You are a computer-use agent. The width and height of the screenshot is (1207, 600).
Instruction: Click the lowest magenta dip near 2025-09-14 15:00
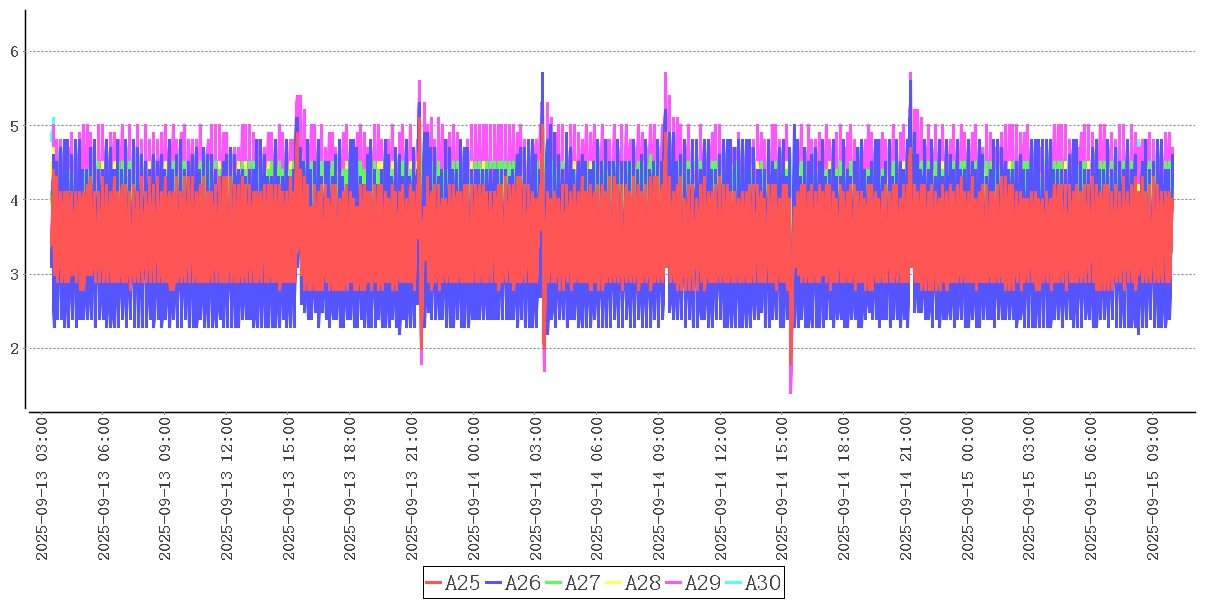click(x=790, y=390)
